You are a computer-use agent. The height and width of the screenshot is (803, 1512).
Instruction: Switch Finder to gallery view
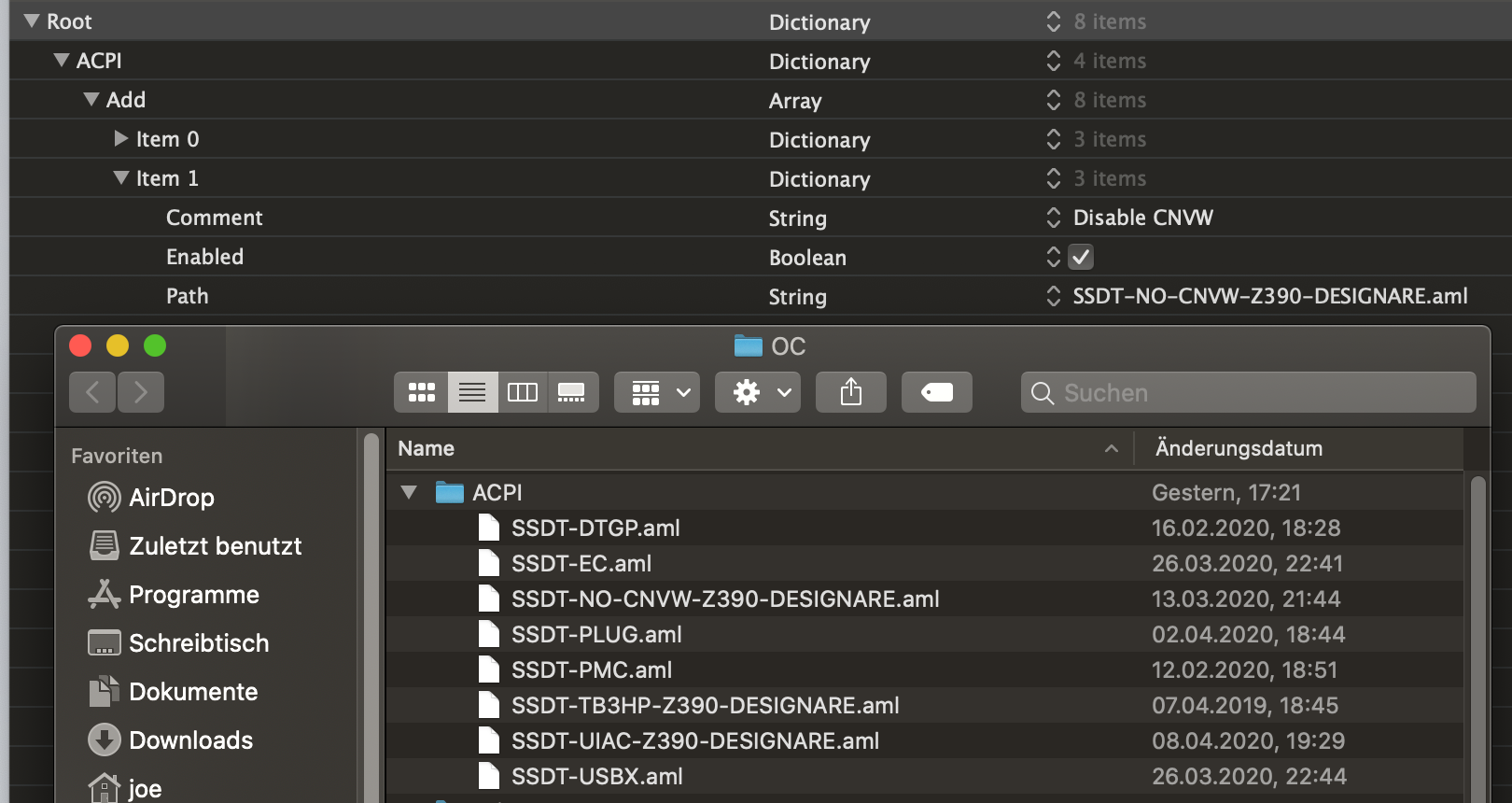click(572, 392)
